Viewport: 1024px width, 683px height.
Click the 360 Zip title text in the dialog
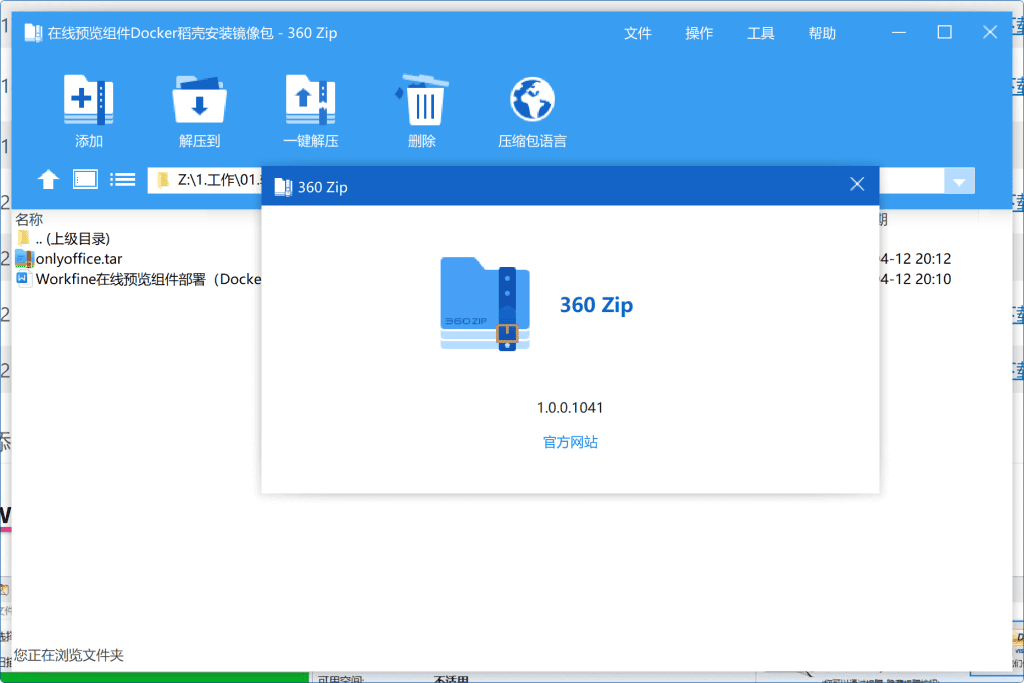(x=323, y=187)
